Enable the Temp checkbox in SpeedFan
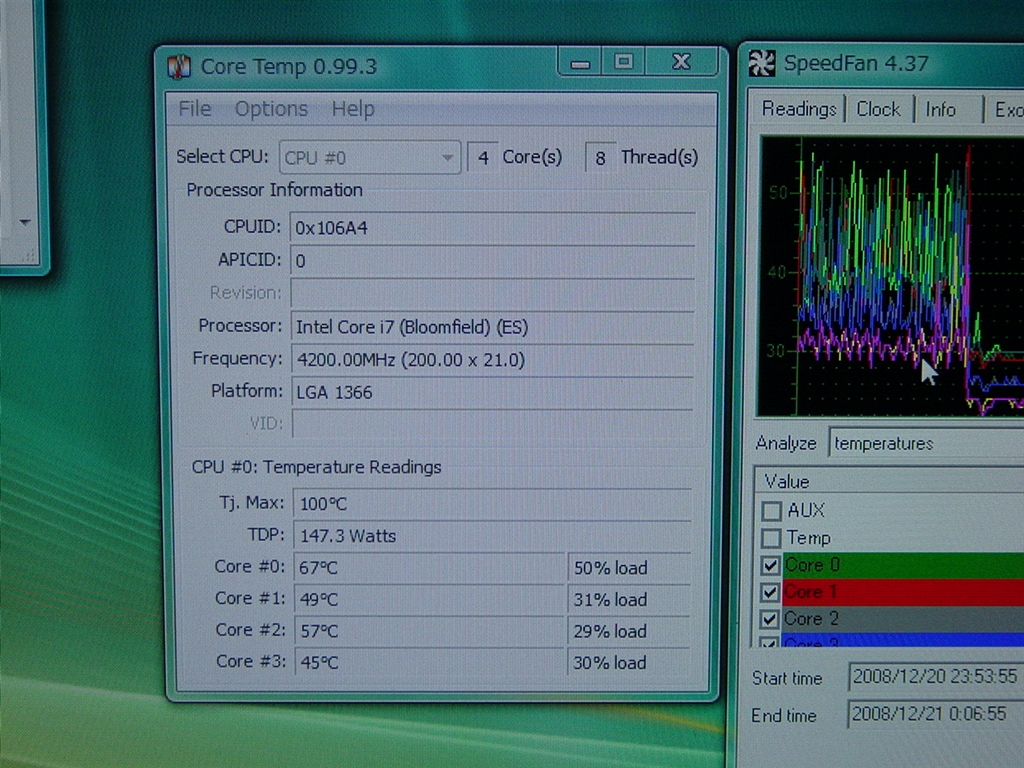1024x768 pixels. [771, 538]
